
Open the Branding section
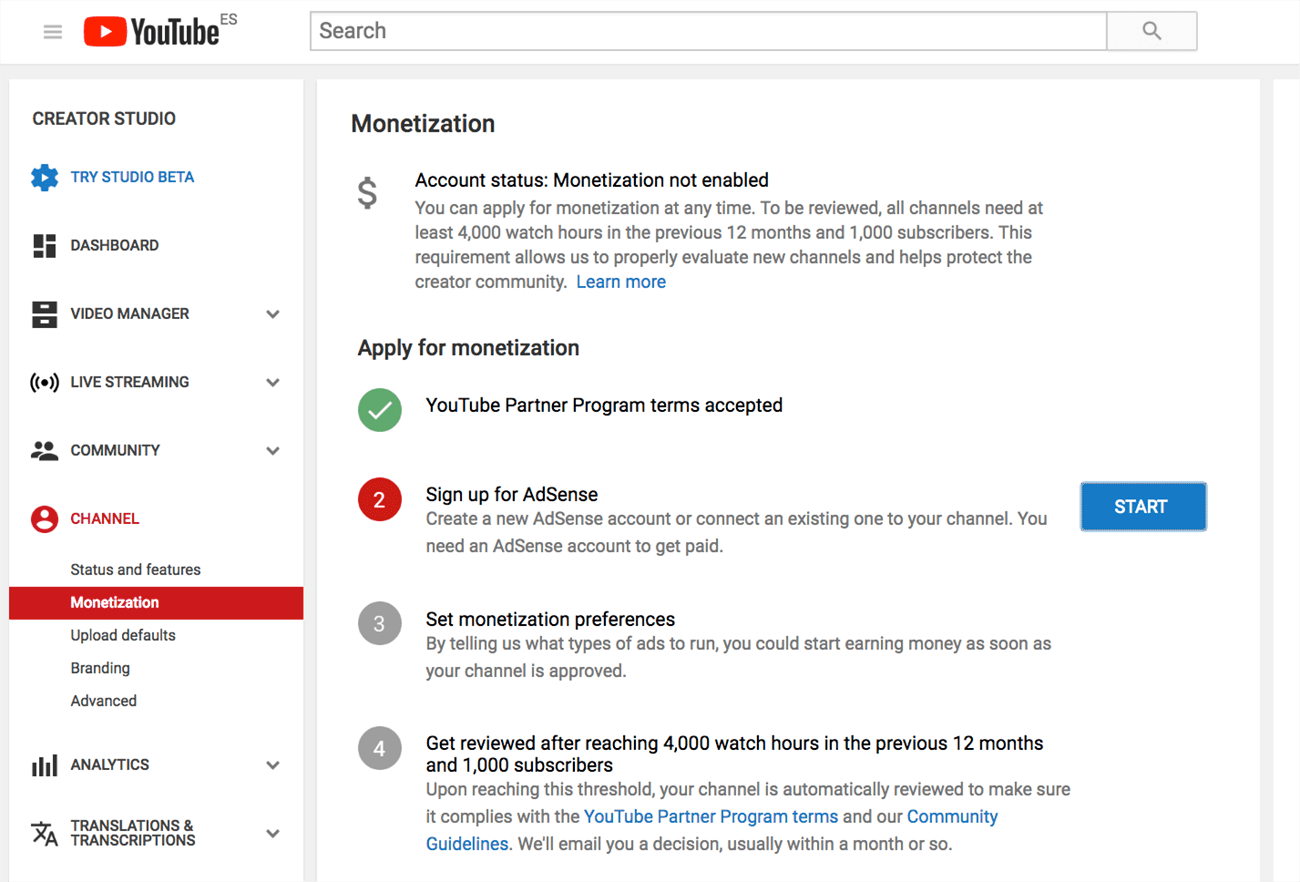click(100, 668)
